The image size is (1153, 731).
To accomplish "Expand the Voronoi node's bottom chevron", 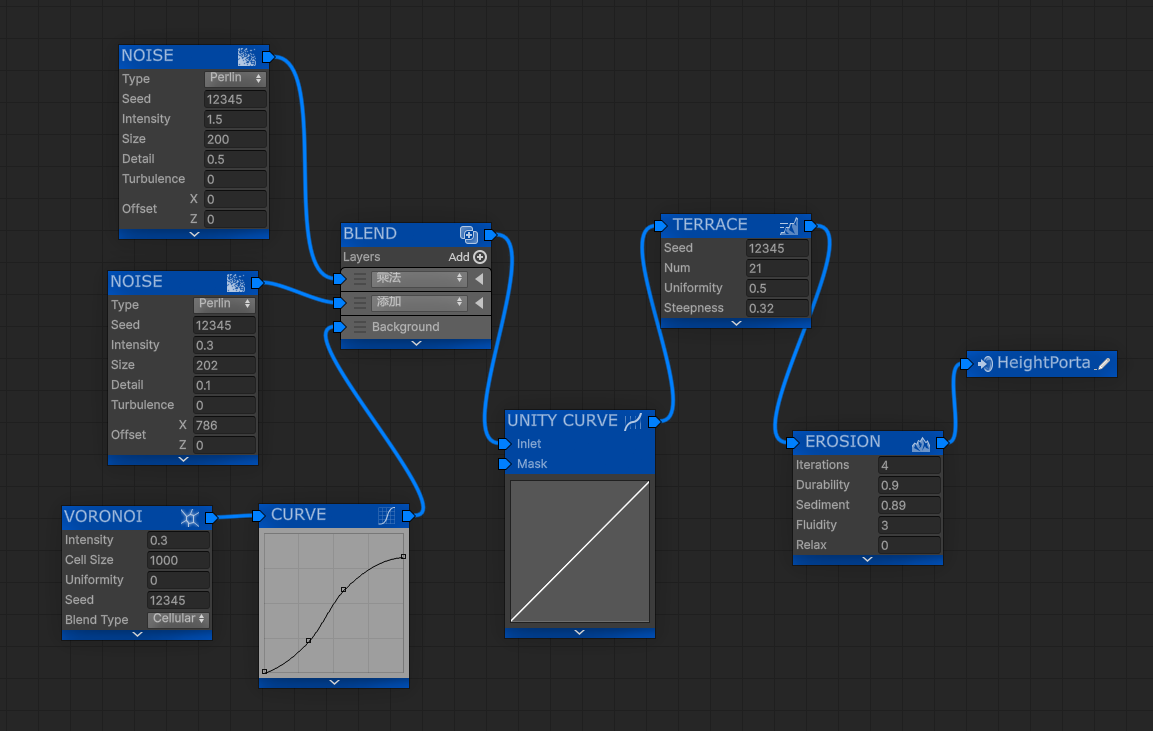I will [137, 634].
